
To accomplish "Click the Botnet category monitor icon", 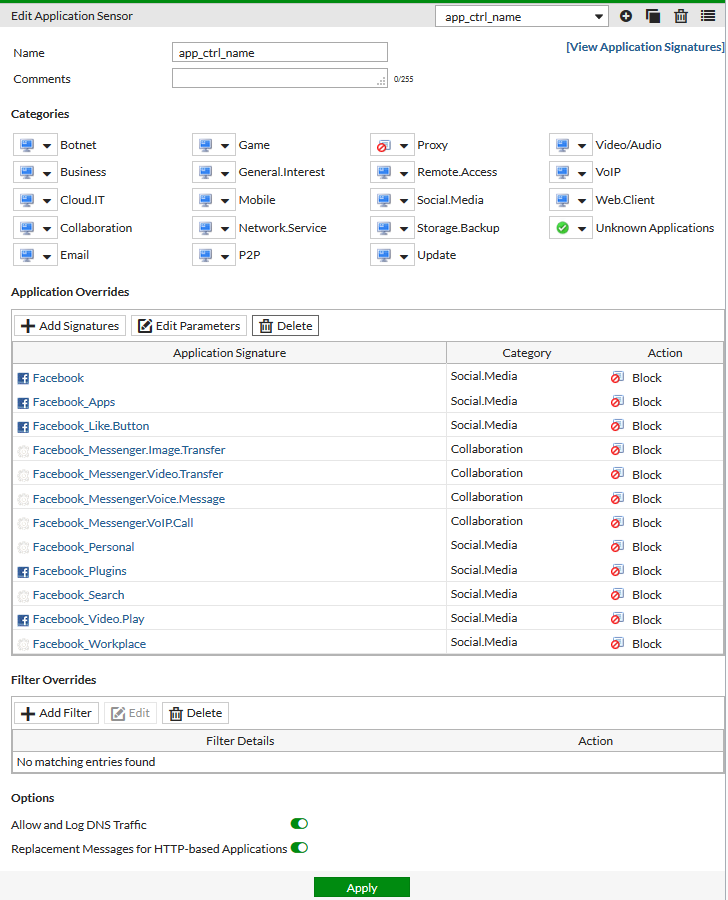I will point(26,145).
